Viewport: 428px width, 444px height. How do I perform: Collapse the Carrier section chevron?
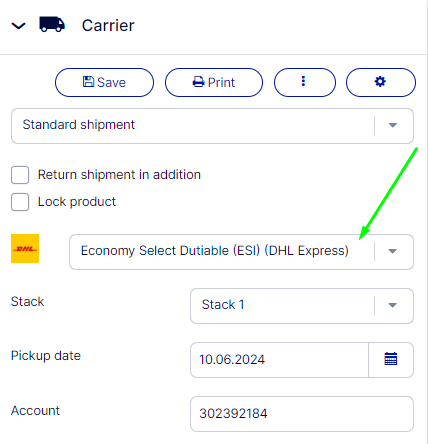click(x=19, y=26)
